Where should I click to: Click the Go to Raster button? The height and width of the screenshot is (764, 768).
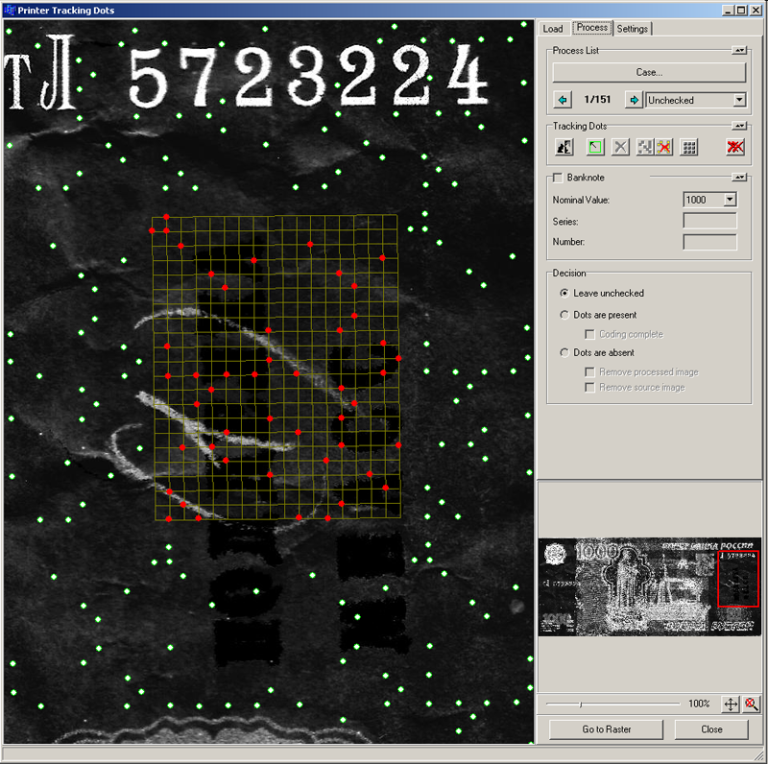pyautogui.click(x=606, y=729)
